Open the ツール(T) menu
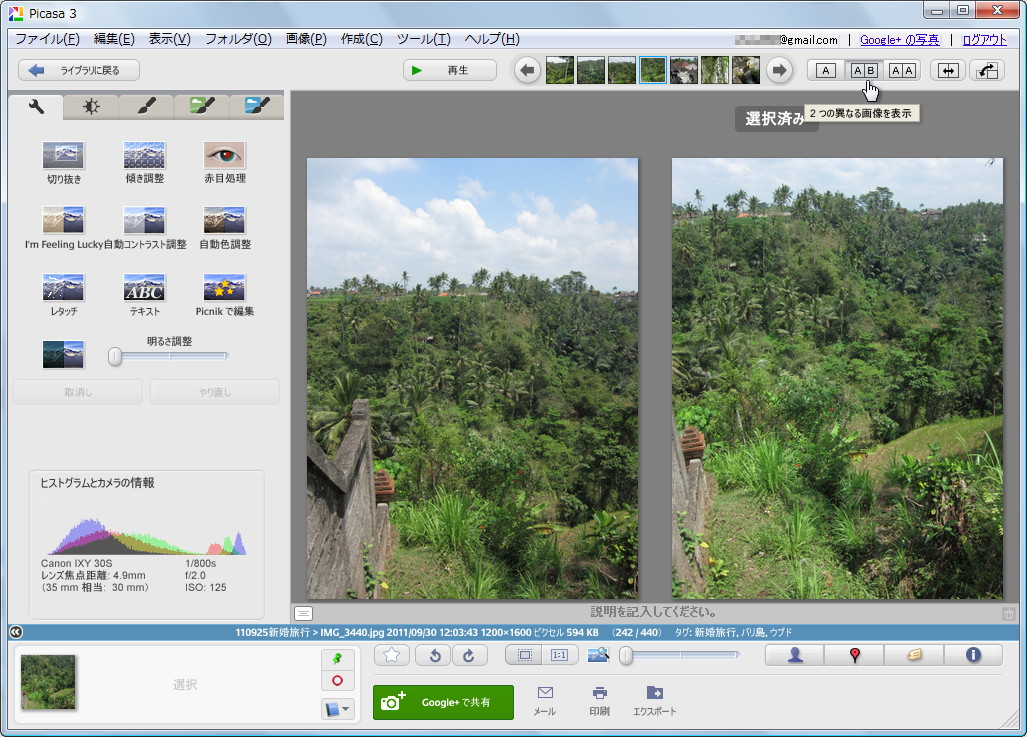1027x737 pixels. click(x=424, y=39)
